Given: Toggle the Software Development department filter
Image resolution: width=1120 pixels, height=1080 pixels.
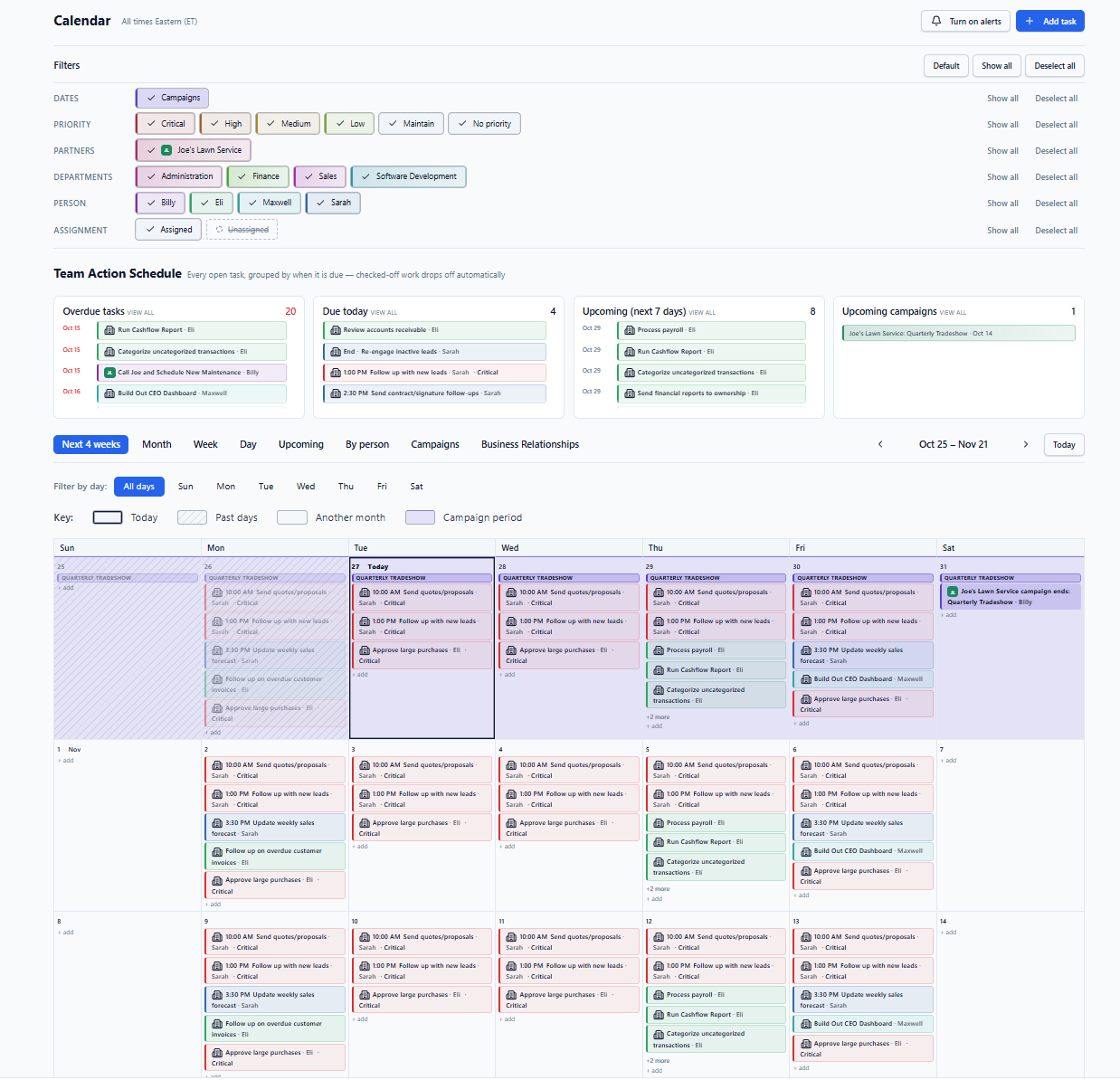Looking at the screenshot, I should tap(408, 176).
